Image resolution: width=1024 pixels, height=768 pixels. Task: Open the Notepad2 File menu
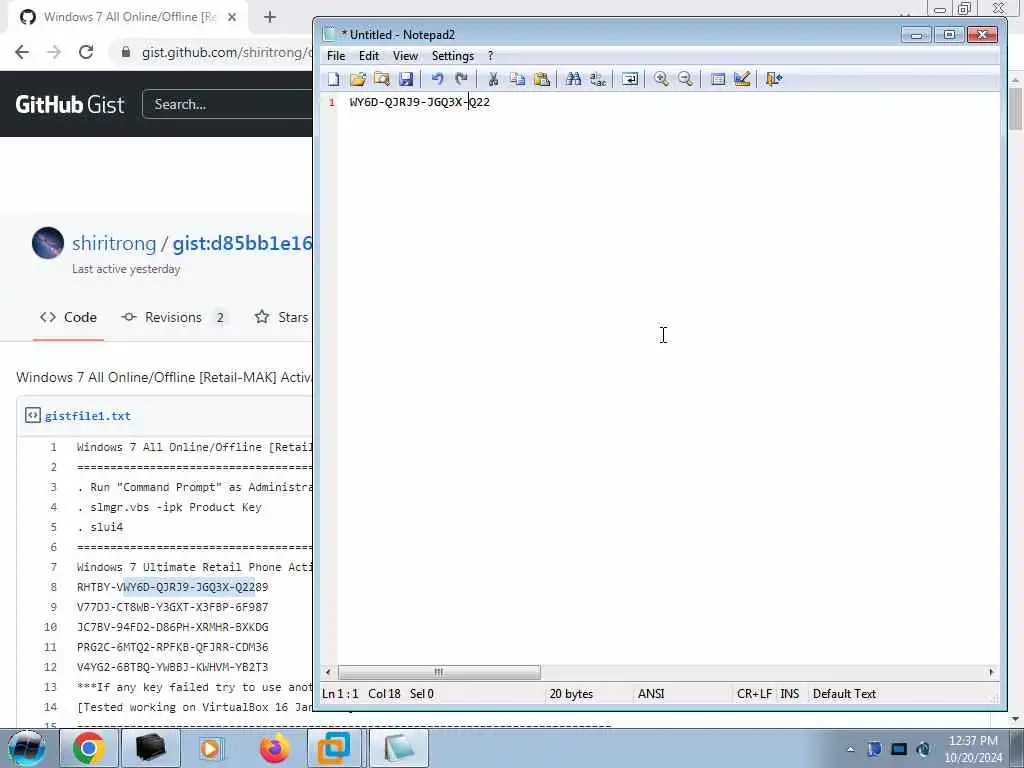click(336, 56)
